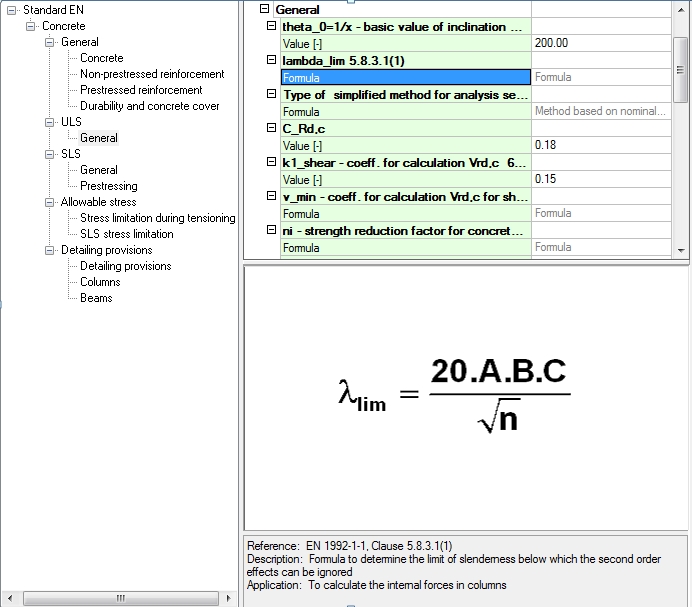This screenshot has width=692, height=607.
Task: Edit theta_0 value field 200.00
Action: point(601,43)
